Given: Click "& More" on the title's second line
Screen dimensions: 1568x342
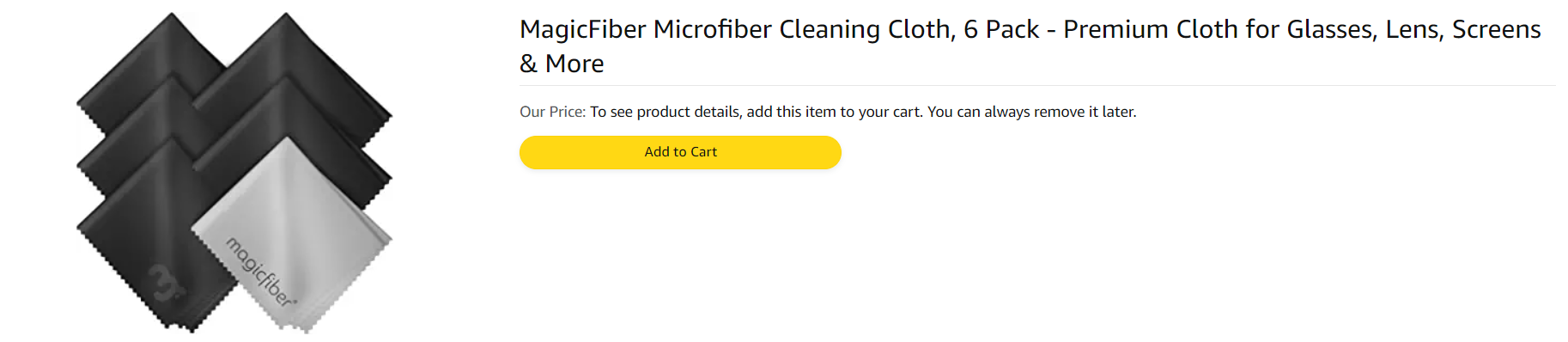Looking at the screenshot, I should [x=562, y=64].
